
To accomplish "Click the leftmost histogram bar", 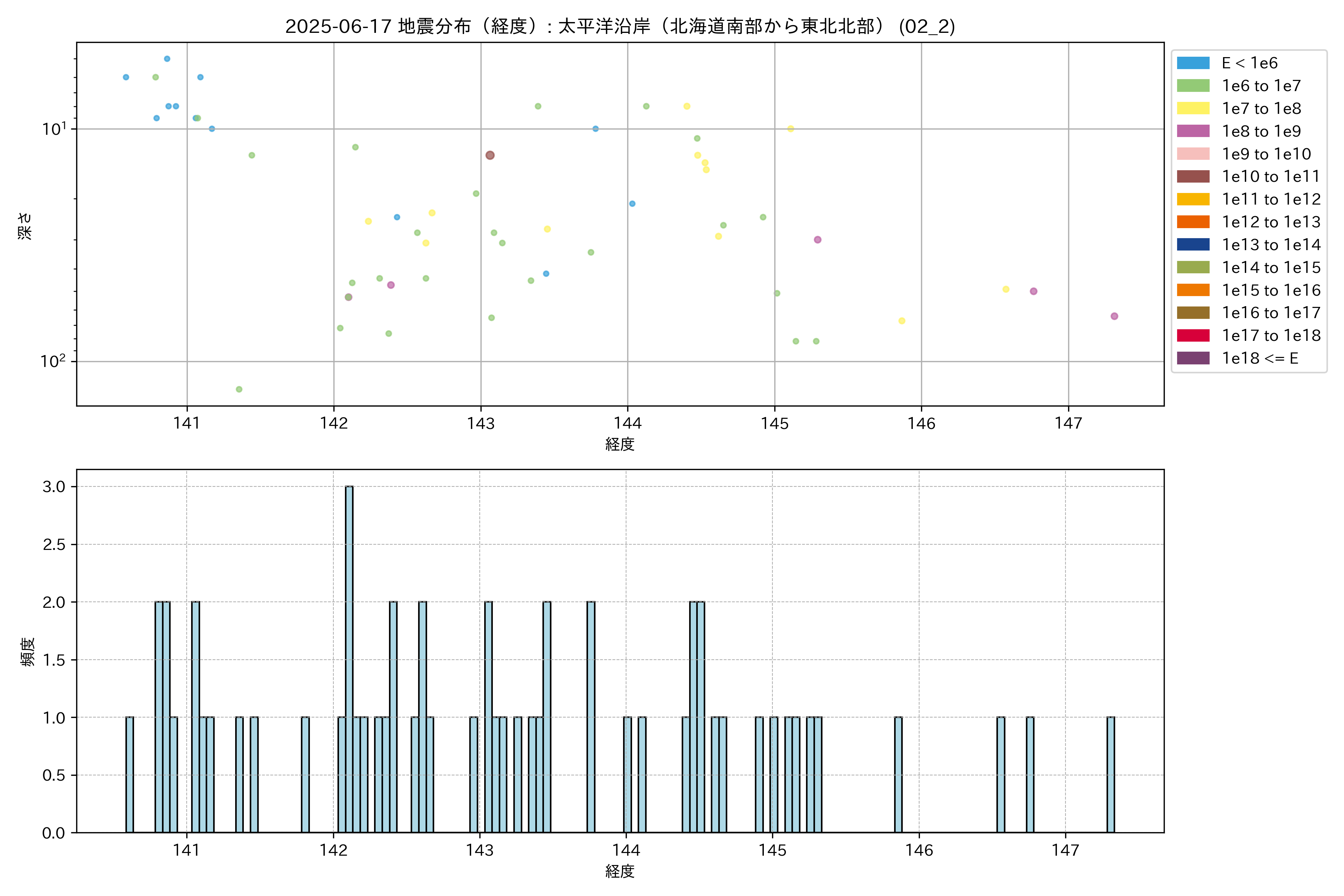I will pyautogui.click(x=130, y=774).
